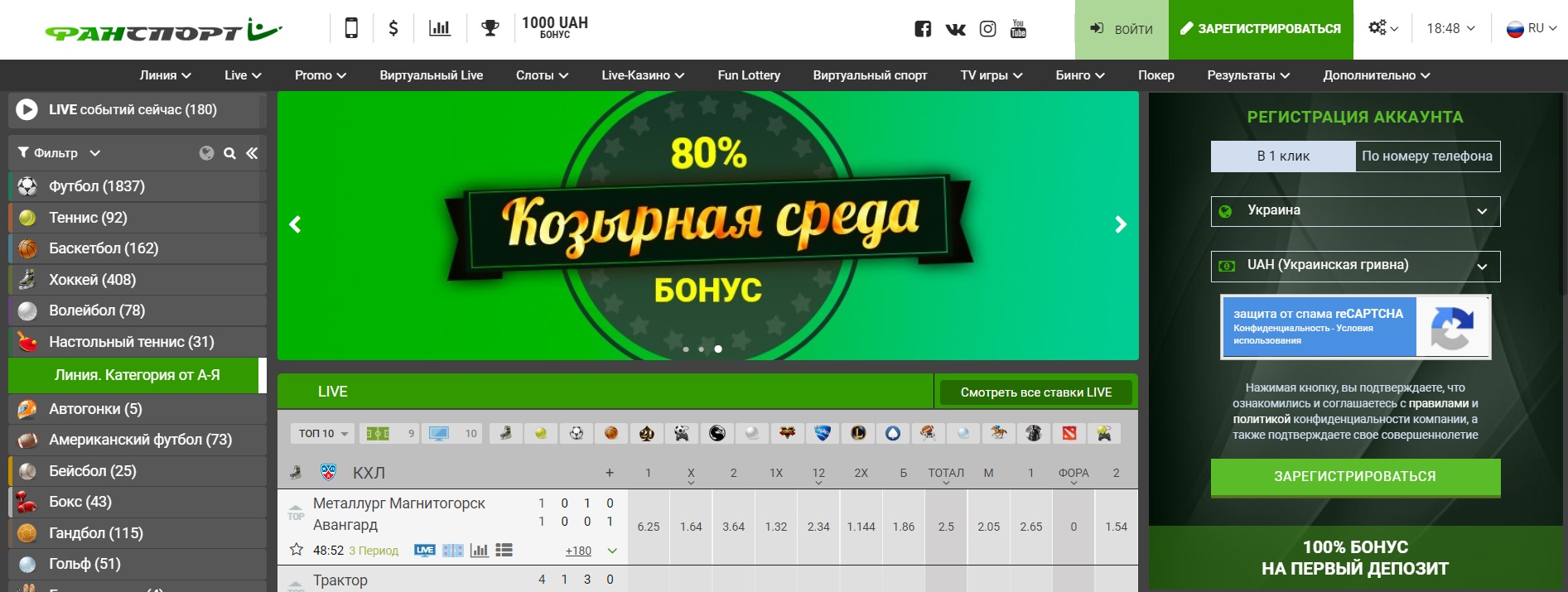Open the +180 more bets link
Viewport: 1568px width, 592px height.
578,551
